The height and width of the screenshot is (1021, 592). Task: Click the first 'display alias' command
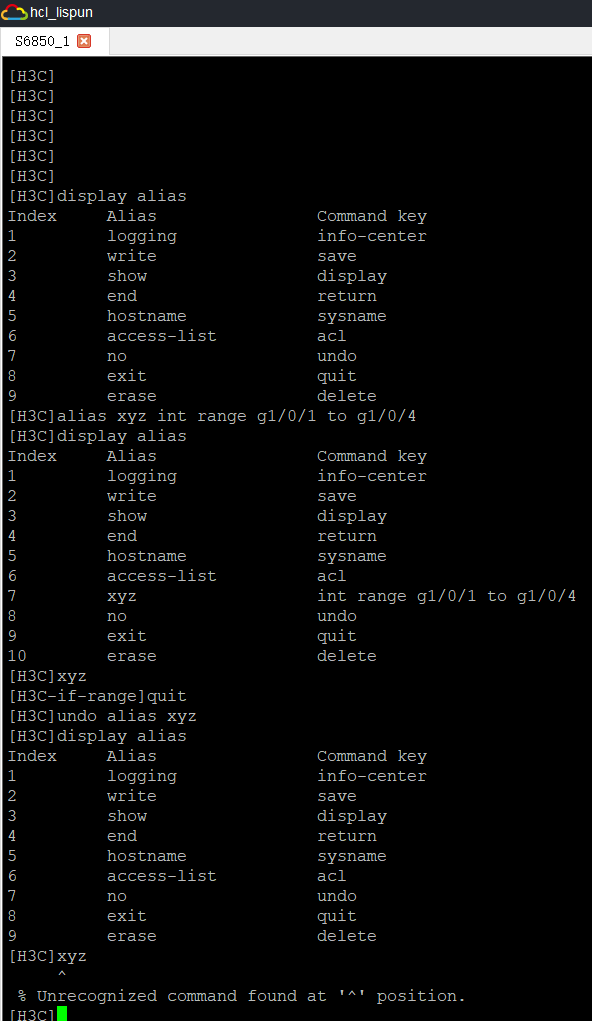click(x=122, y=196)
